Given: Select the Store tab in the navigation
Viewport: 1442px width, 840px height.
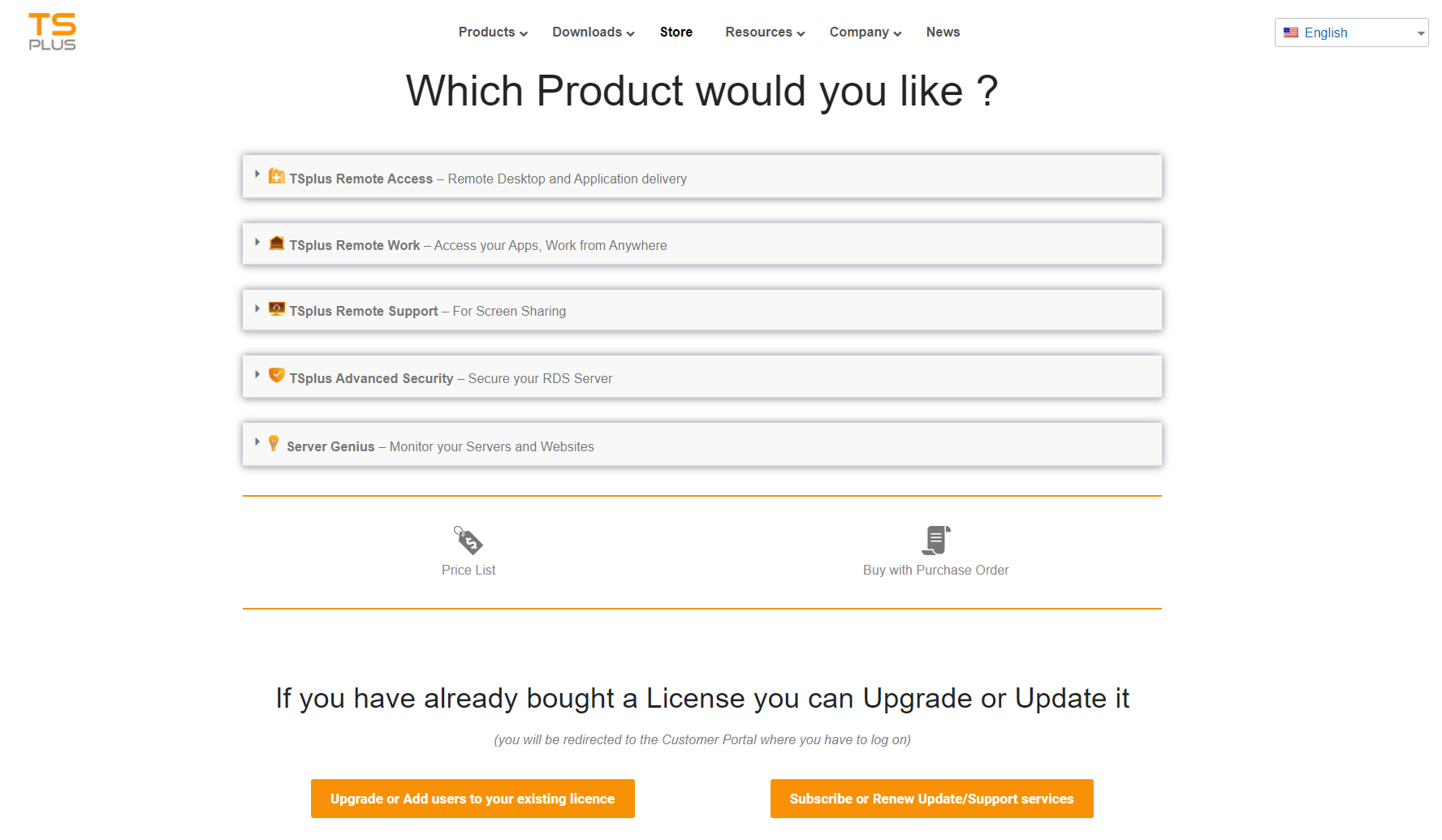Looking at the screenshot, I should [676, 32].
